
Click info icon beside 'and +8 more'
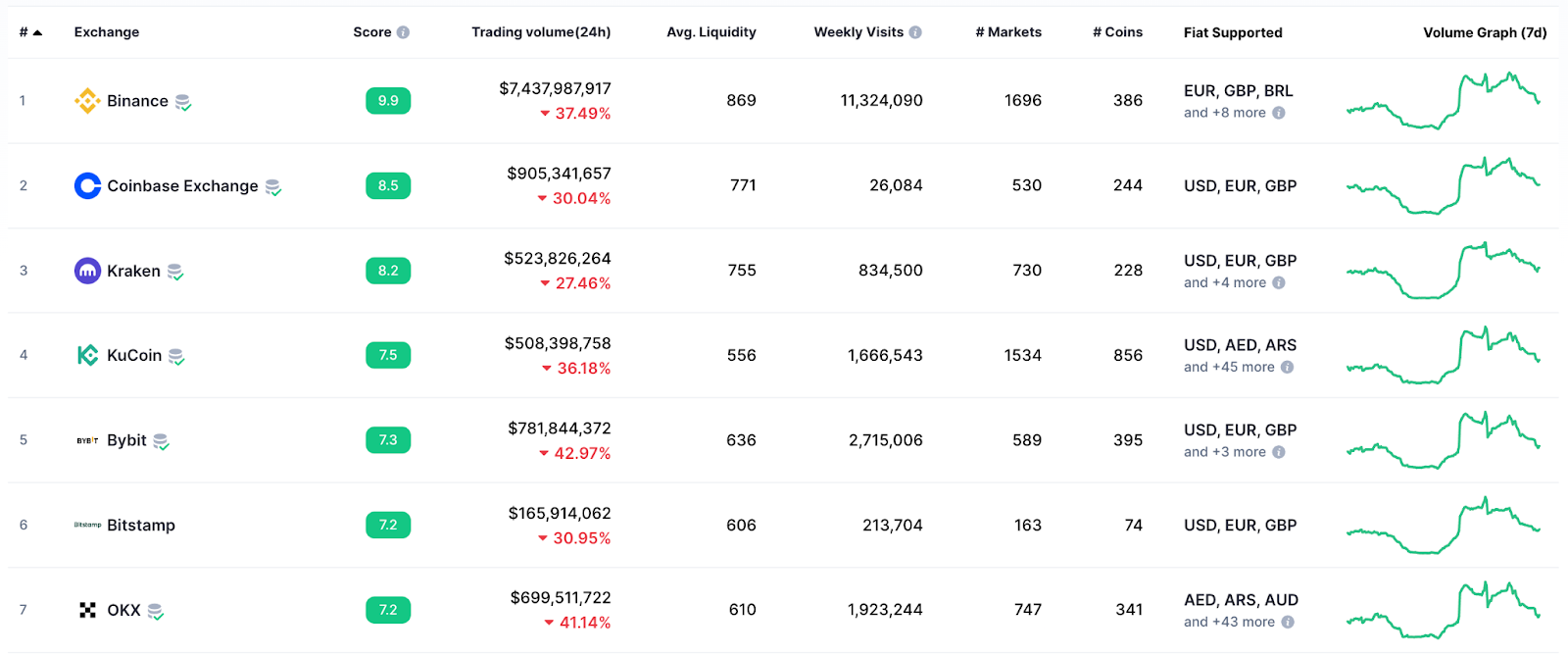1279,113
